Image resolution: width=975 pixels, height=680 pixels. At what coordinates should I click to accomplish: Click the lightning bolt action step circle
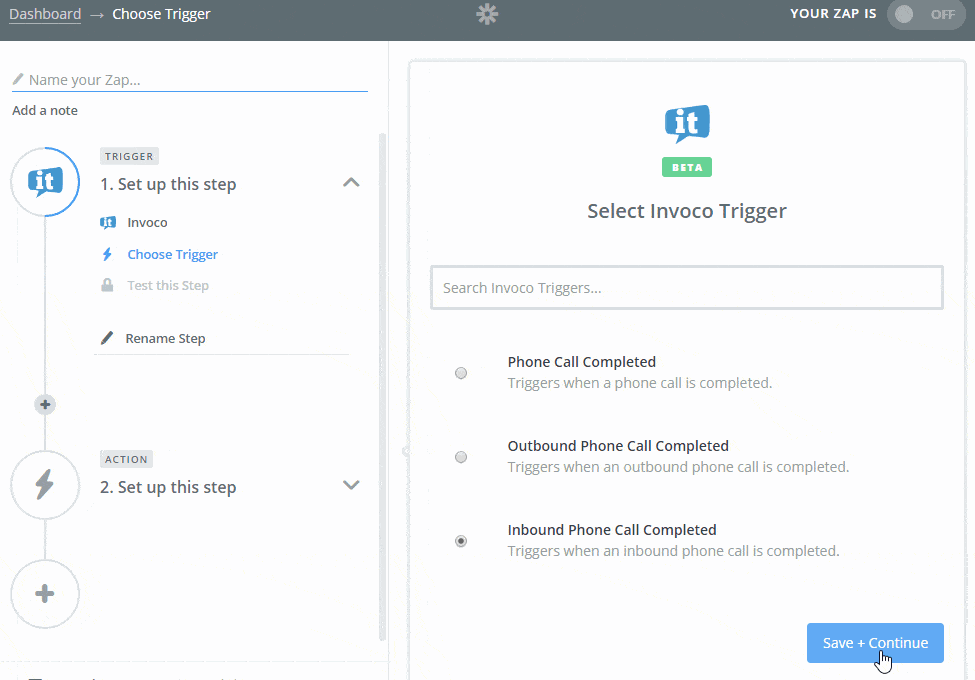tap(45, 485)
